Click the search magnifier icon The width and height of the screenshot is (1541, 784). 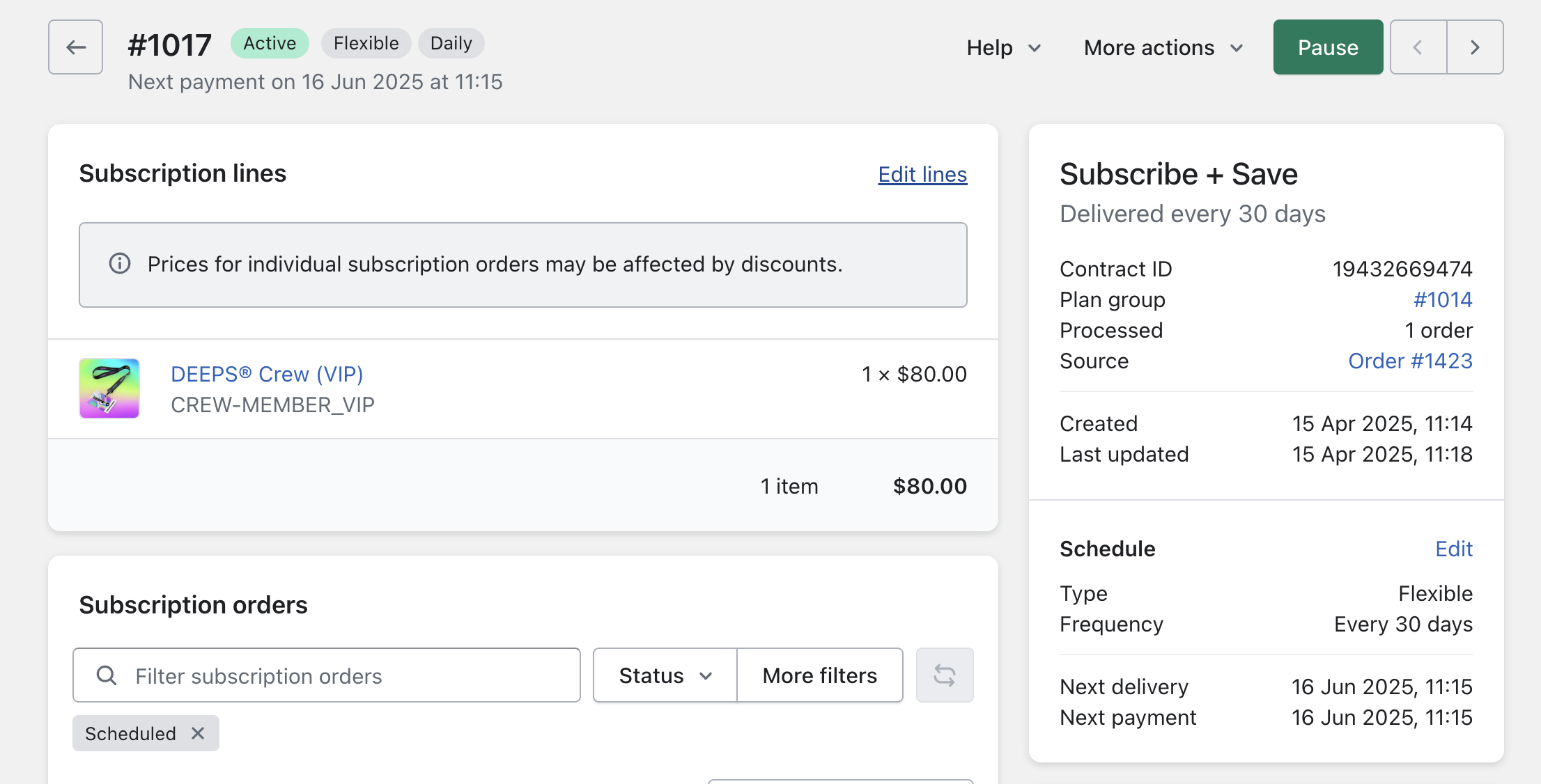point(107,675)
